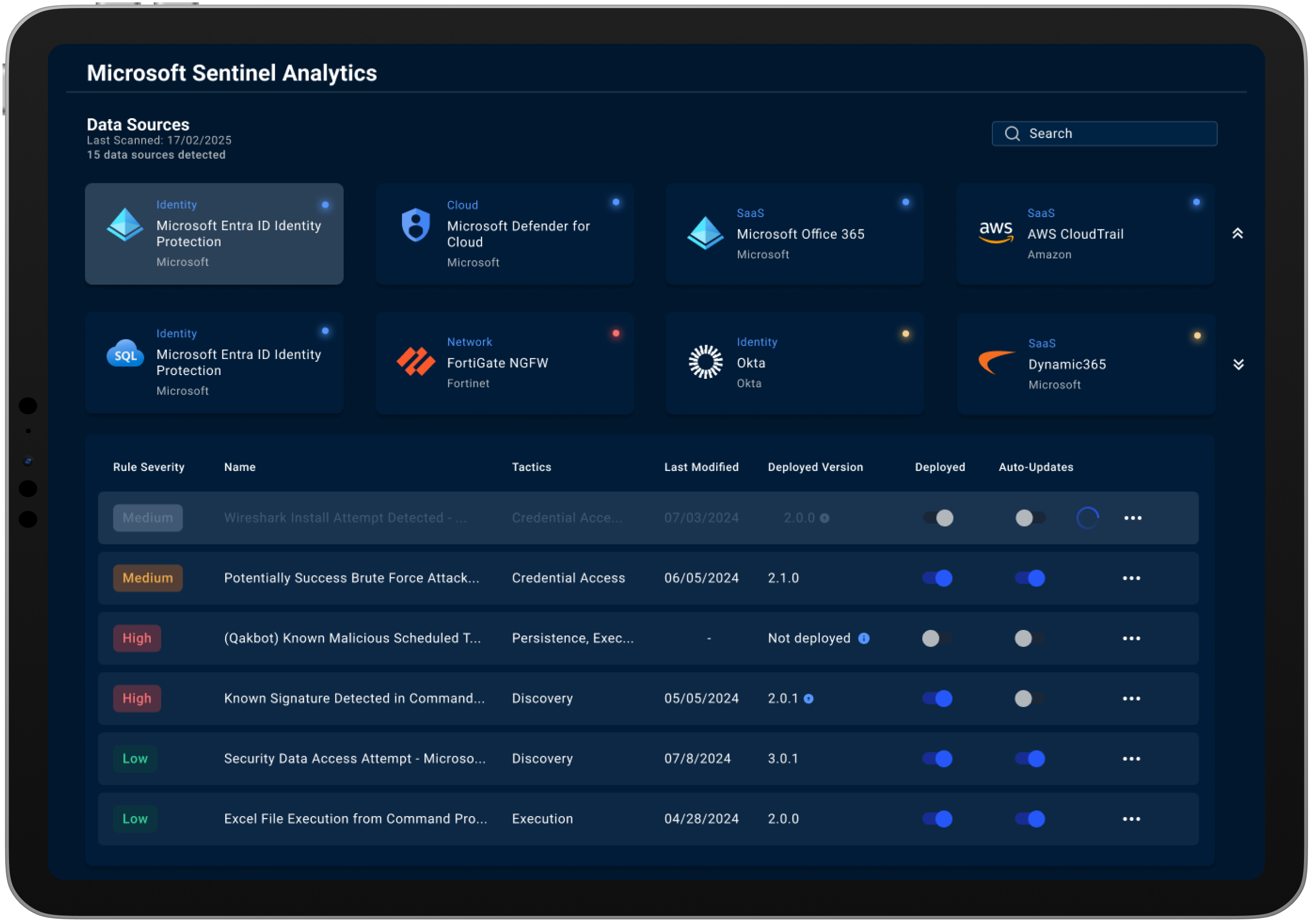Click into the Search input field
The image size is (1313, 924).
pyautogui.click(x=1115, y=134)
